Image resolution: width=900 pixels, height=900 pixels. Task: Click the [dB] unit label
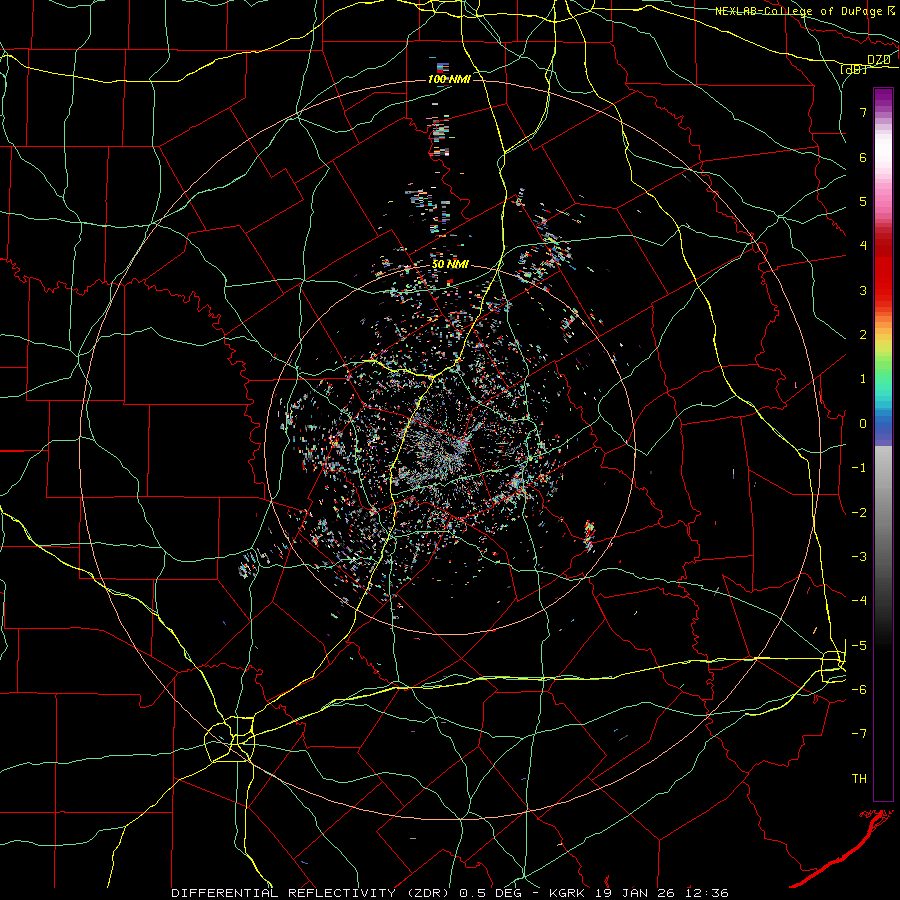point(854,69)
